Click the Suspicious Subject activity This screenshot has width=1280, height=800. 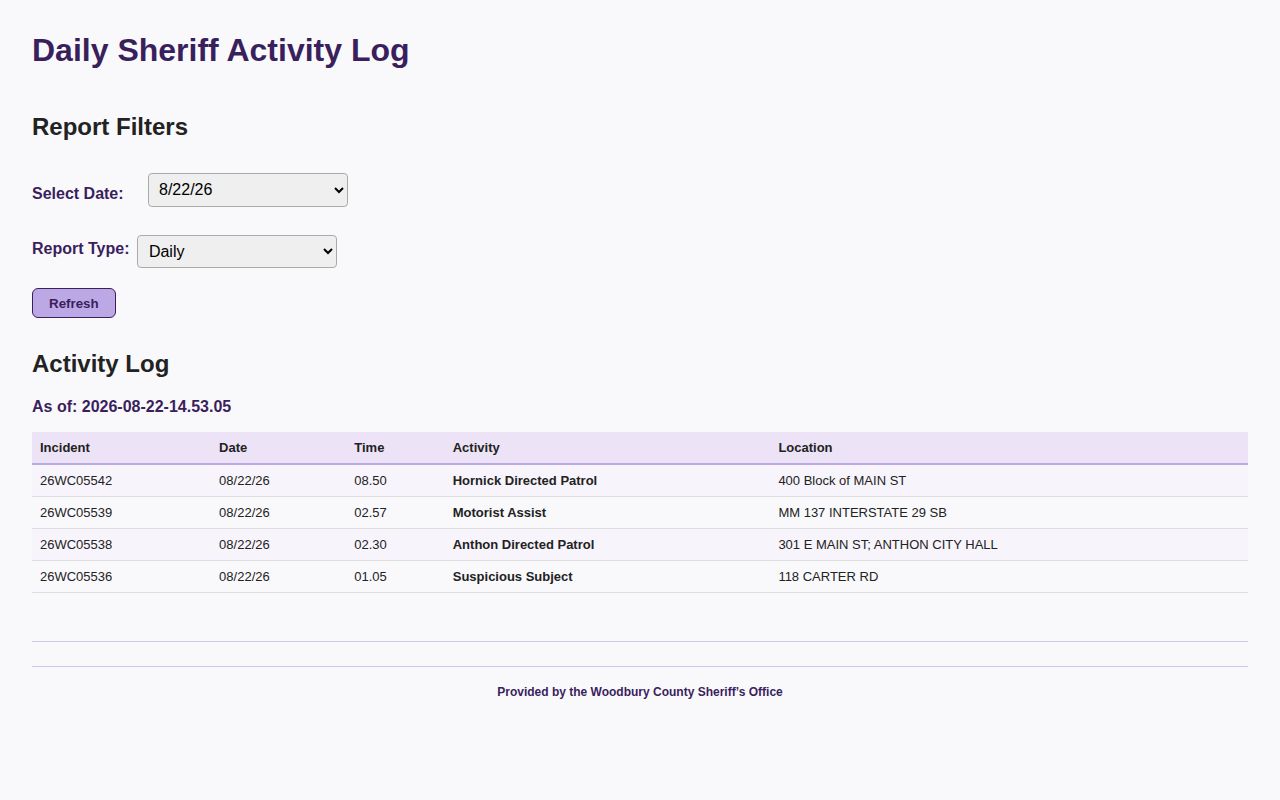pyautogui.click(x=512, y=577)
